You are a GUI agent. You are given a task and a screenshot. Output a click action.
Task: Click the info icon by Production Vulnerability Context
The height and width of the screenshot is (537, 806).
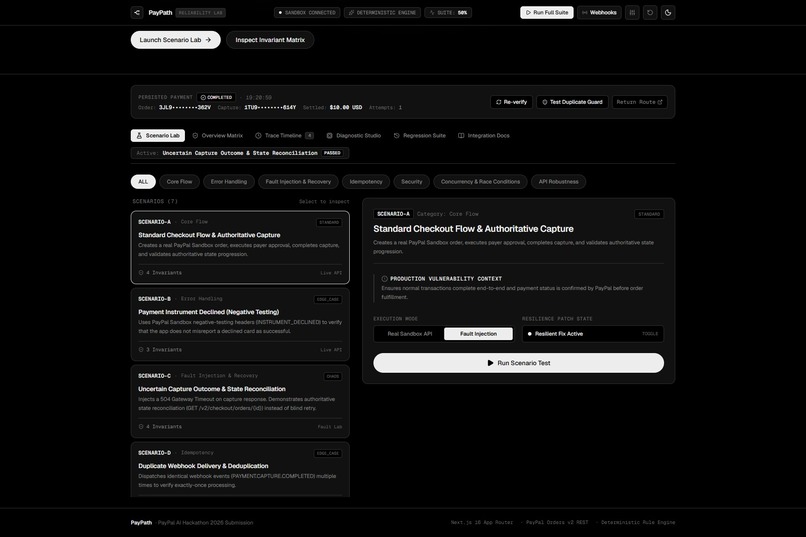384,279
